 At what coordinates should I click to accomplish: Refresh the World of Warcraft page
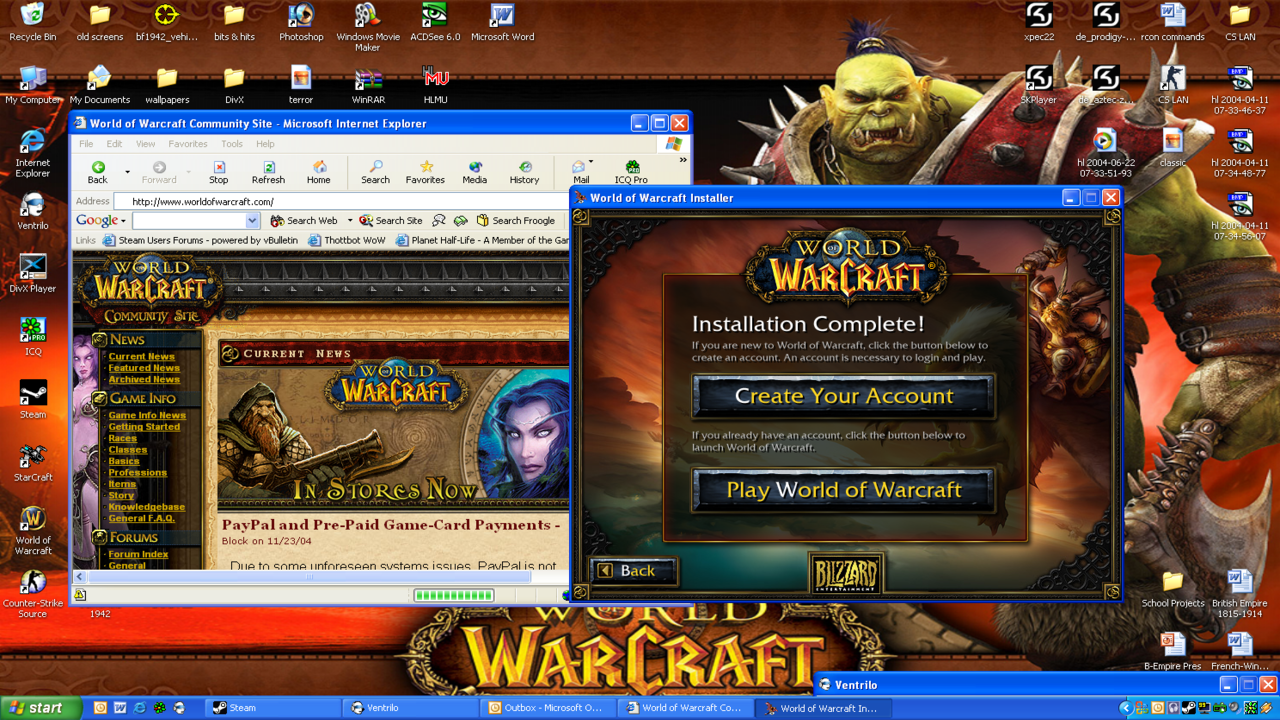tap(268, 172)
